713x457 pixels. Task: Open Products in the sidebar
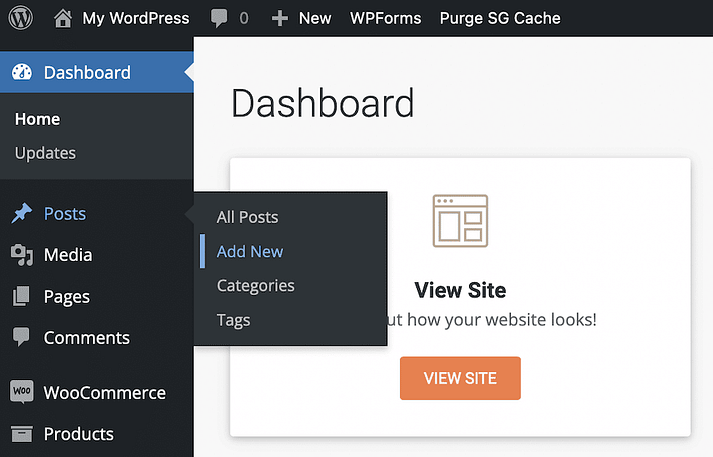click(79, 434)
